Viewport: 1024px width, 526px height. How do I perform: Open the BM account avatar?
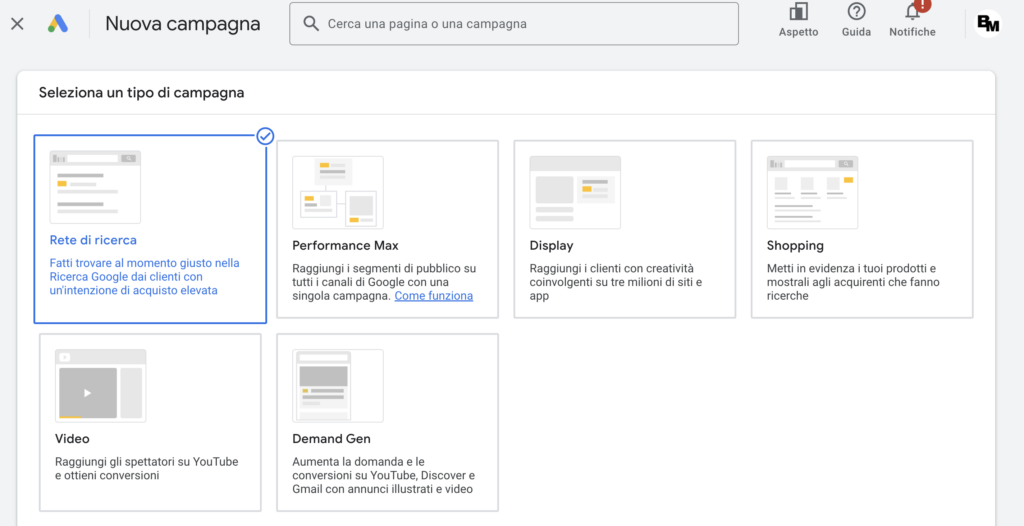pos(988,23)
